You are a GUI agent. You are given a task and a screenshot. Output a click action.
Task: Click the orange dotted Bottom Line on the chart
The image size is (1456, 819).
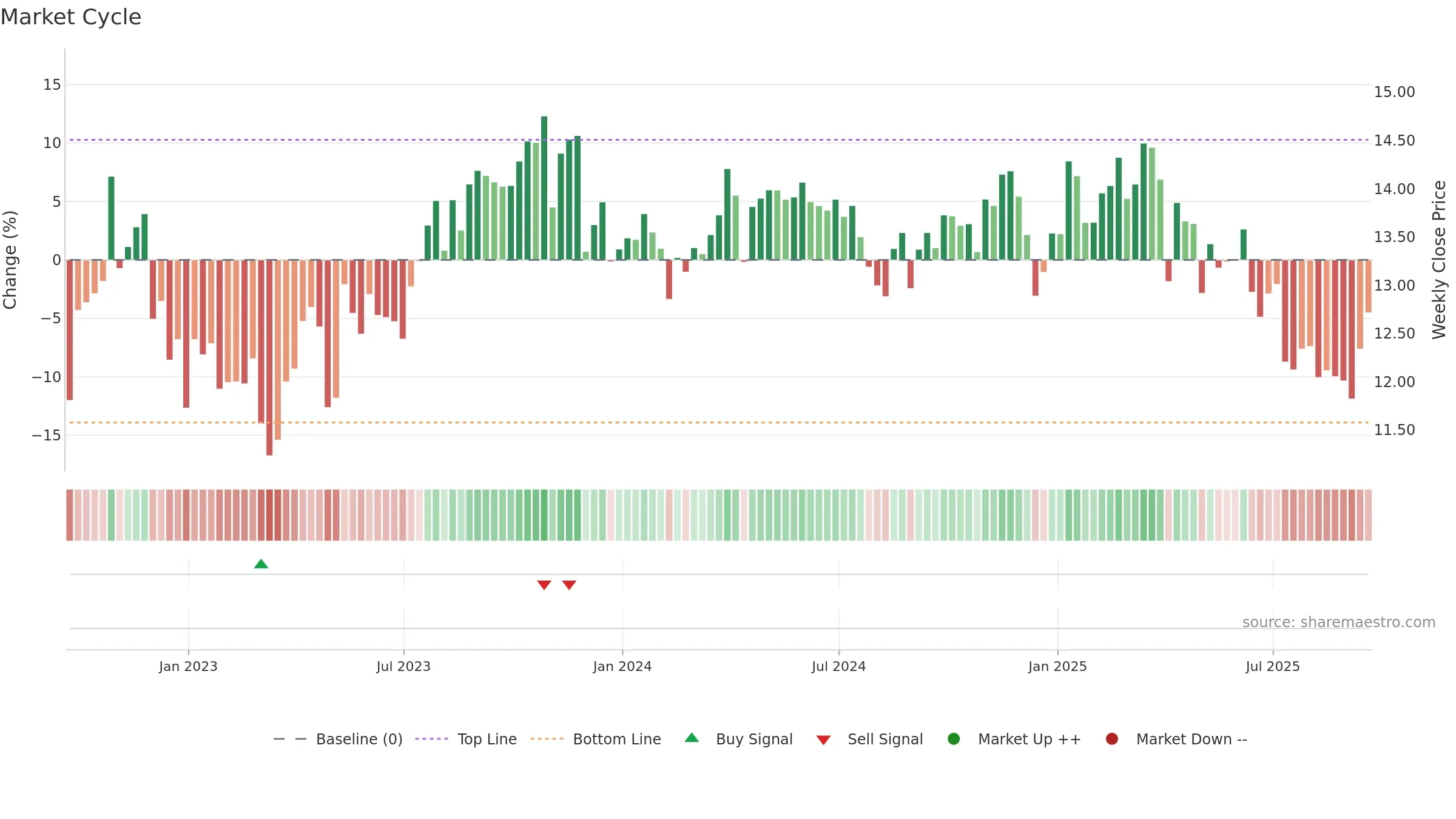[x=719, y=422]
